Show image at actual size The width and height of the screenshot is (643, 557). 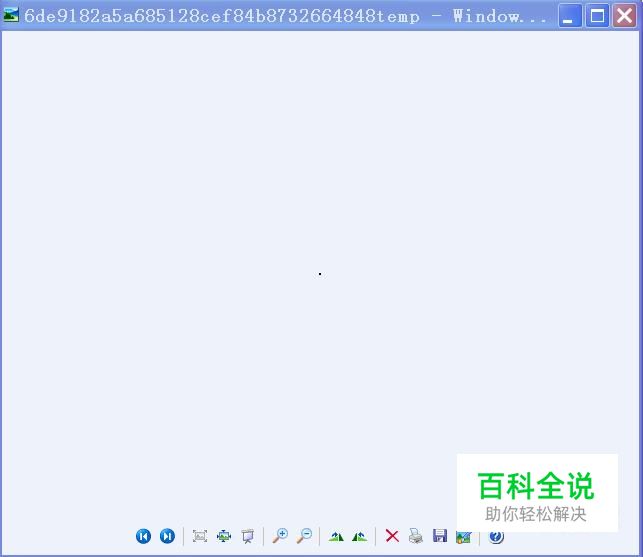click(224, 536)
